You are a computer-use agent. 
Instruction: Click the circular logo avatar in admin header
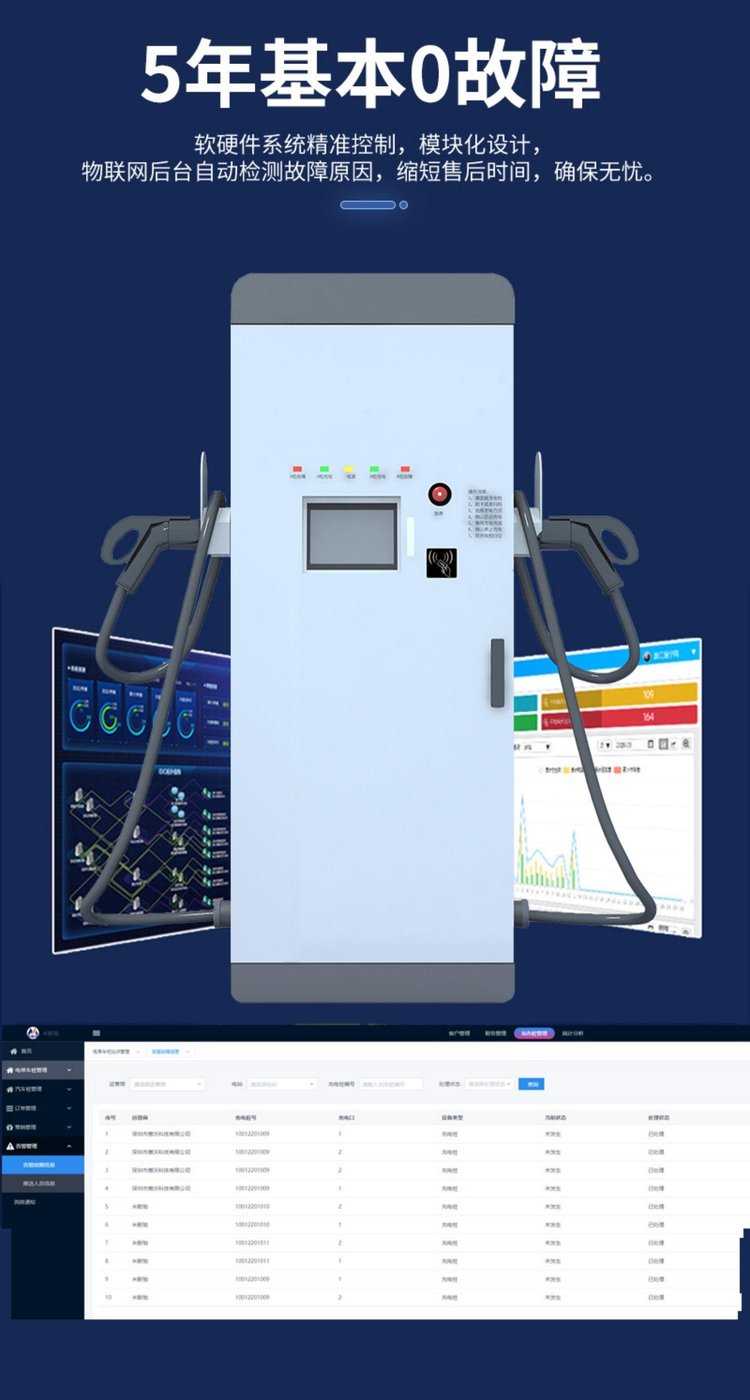click(32, 1033)
